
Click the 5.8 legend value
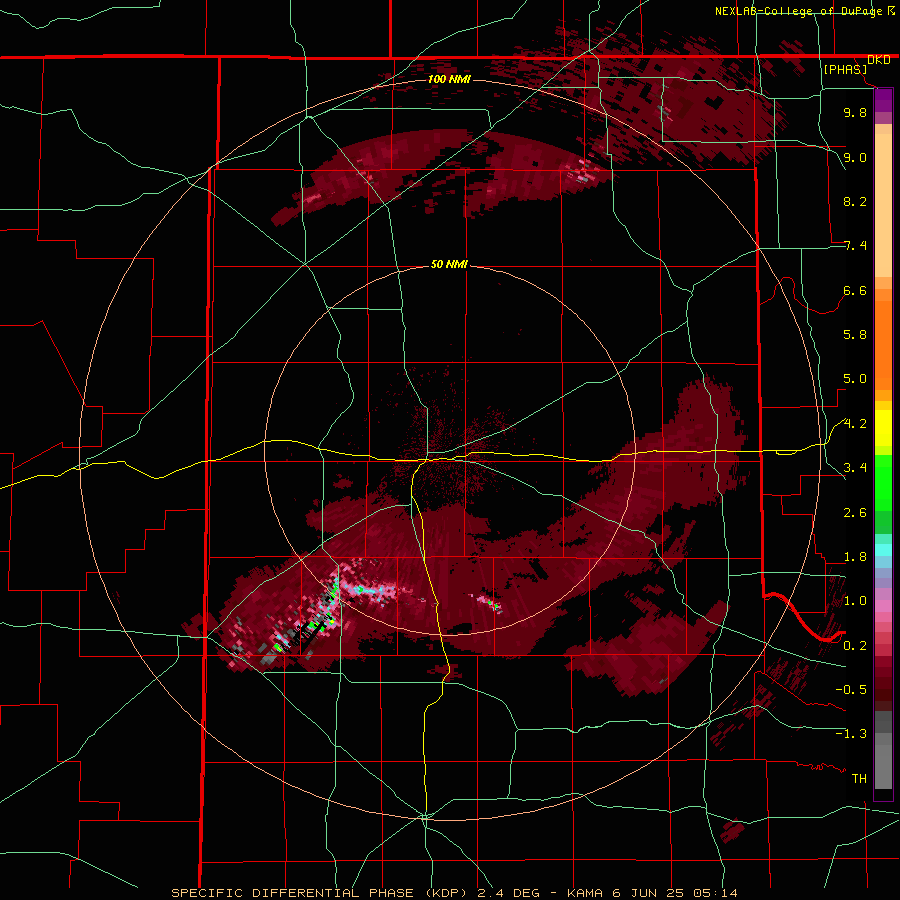[855, 335]
